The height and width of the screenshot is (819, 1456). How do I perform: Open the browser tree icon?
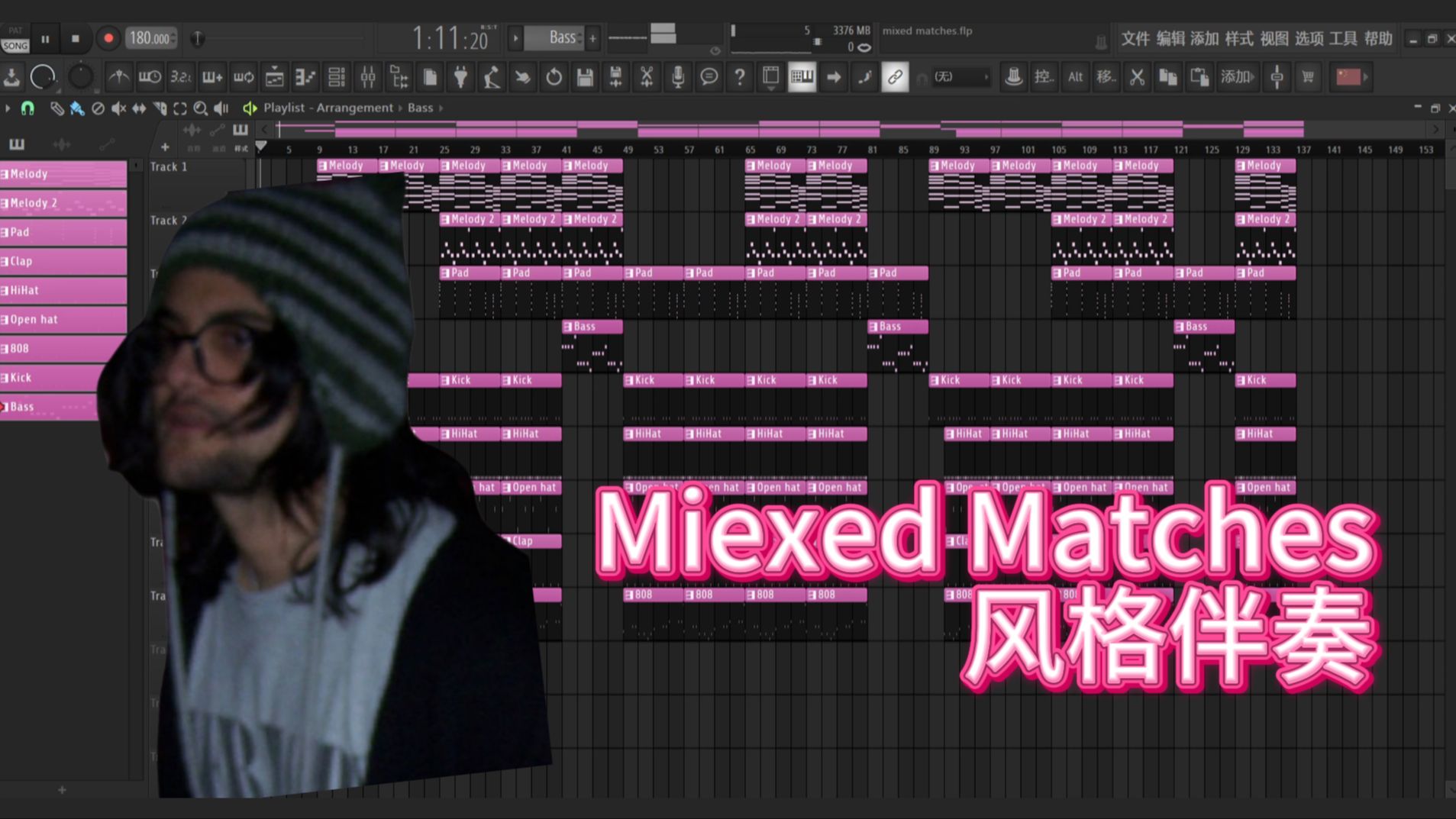coord(399,76)
